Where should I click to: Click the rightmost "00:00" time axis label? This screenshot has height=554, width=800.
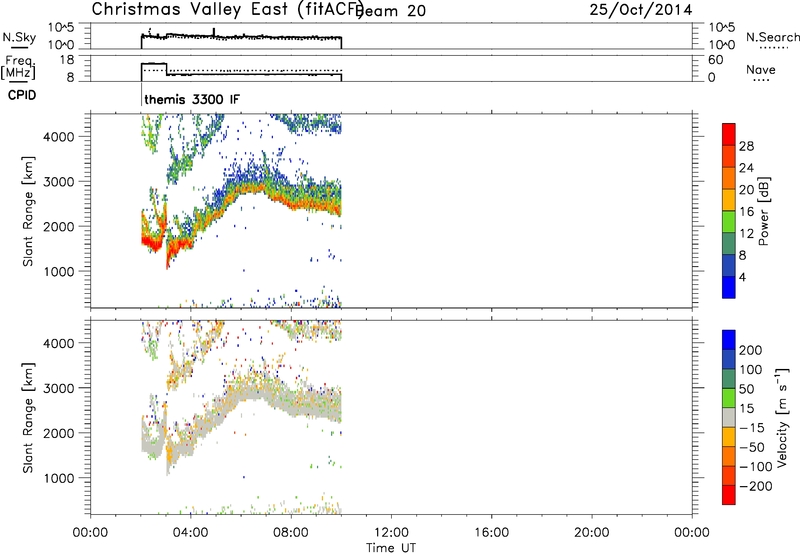point(692,533)
